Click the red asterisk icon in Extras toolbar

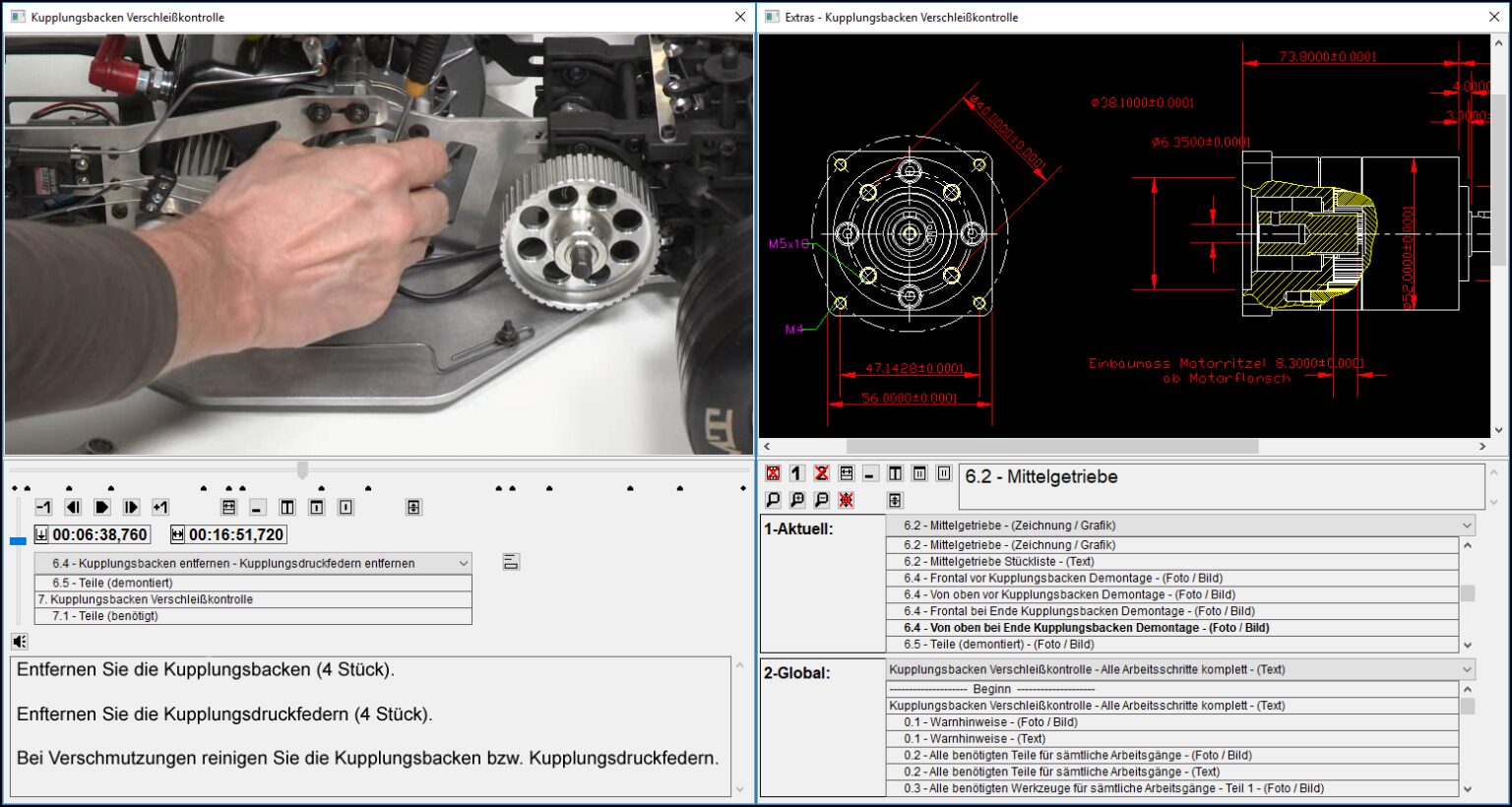(x=846, y=500)
